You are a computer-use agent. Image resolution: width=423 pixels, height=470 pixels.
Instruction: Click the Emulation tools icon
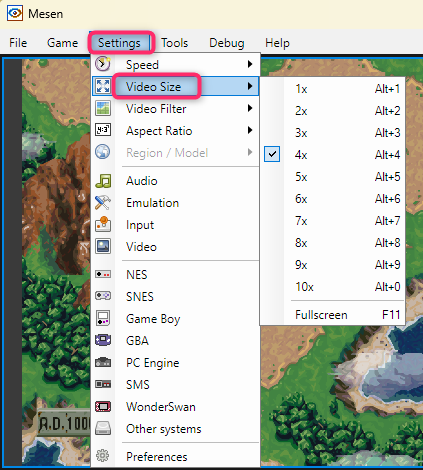103,203
